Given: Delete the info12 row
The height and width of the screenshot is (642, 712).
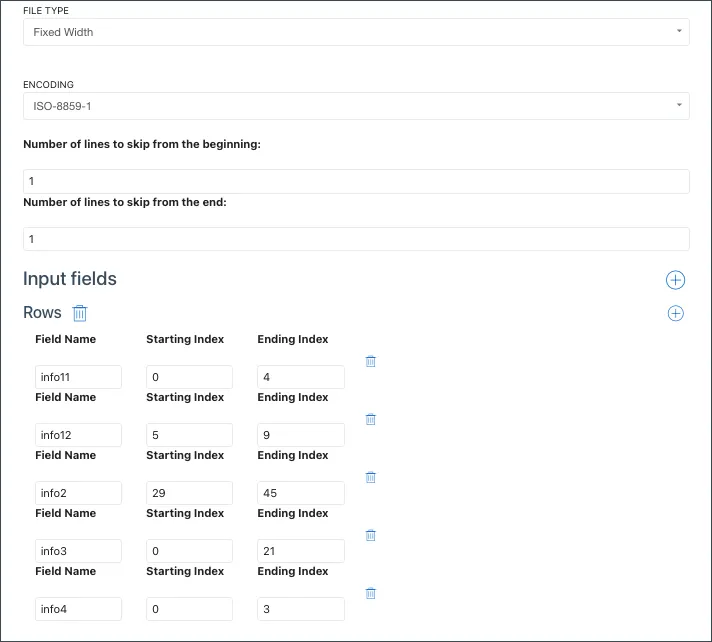Looking at the screenshot, I should (371, 419).
